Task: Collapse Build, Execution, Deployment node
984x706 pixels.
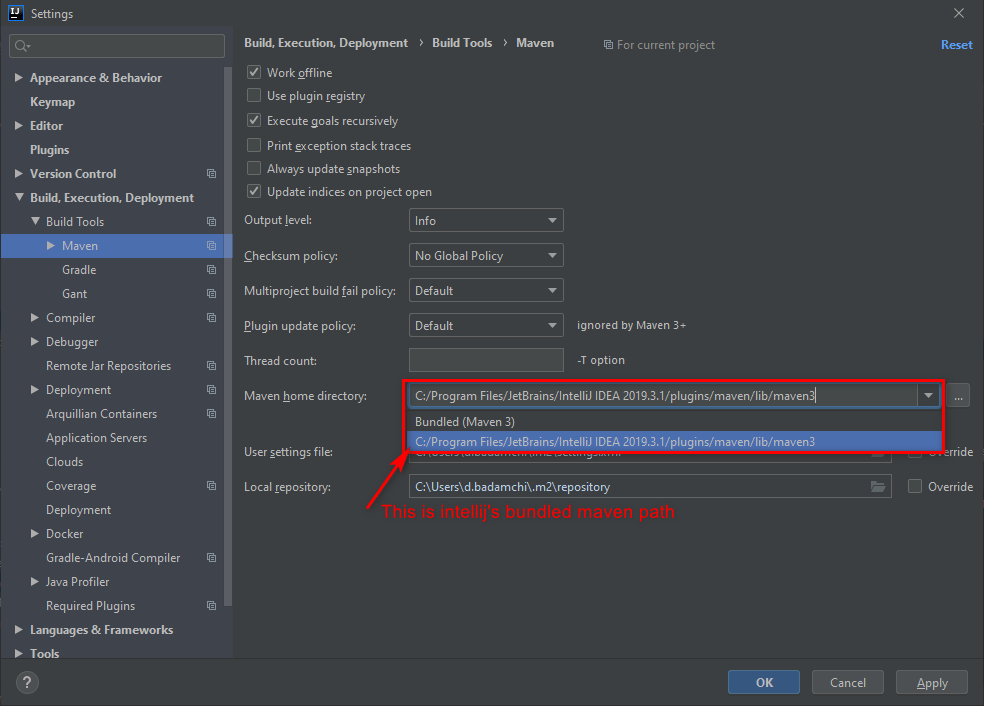Action: pos(19,197)
